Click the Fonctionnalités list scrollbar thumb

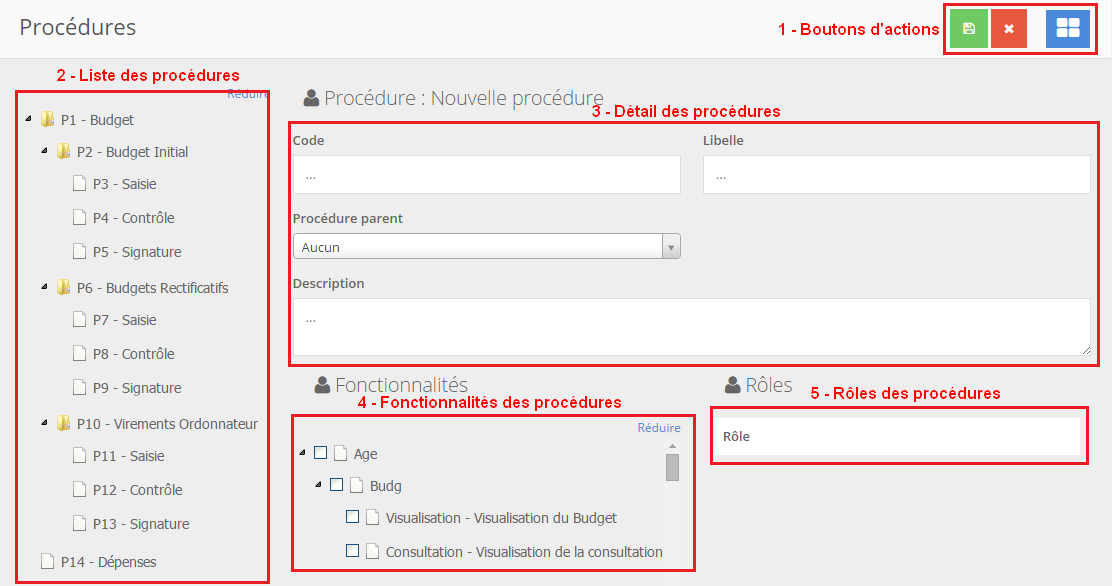[x=673, y=467]
